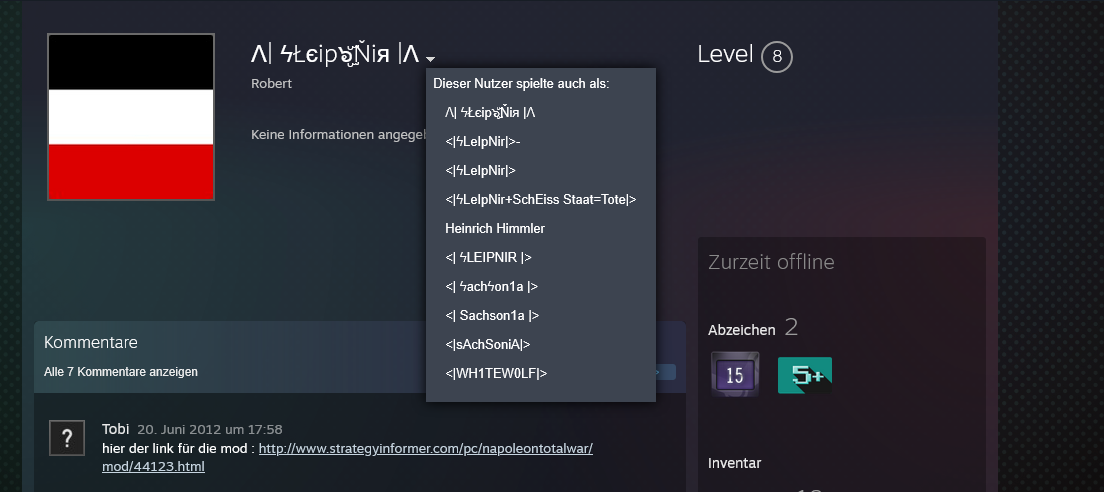Pick the <| ϟLEIPNIR |> uppercase alias
The height and width of the screenshot is (492, 1104).
(x=488, y=257)
